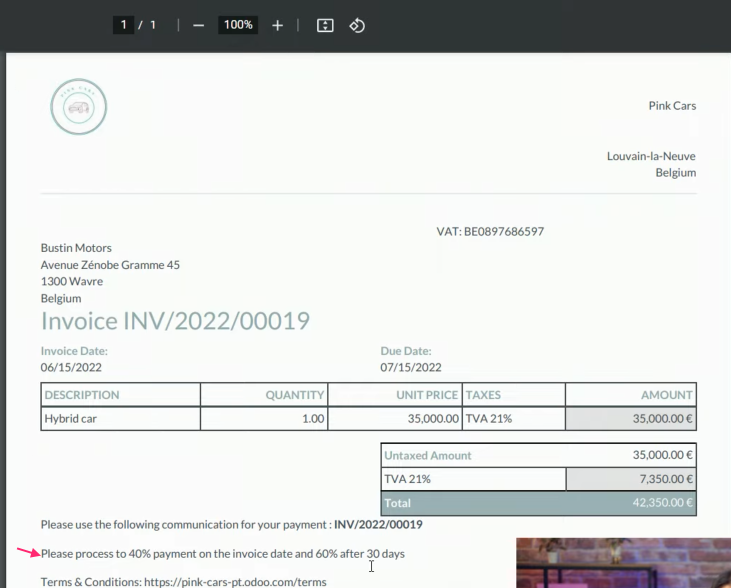This screenshot has width=731, height=588.
Task: Click the 40% payment terms sentence
Action: [x=223, y=553]
